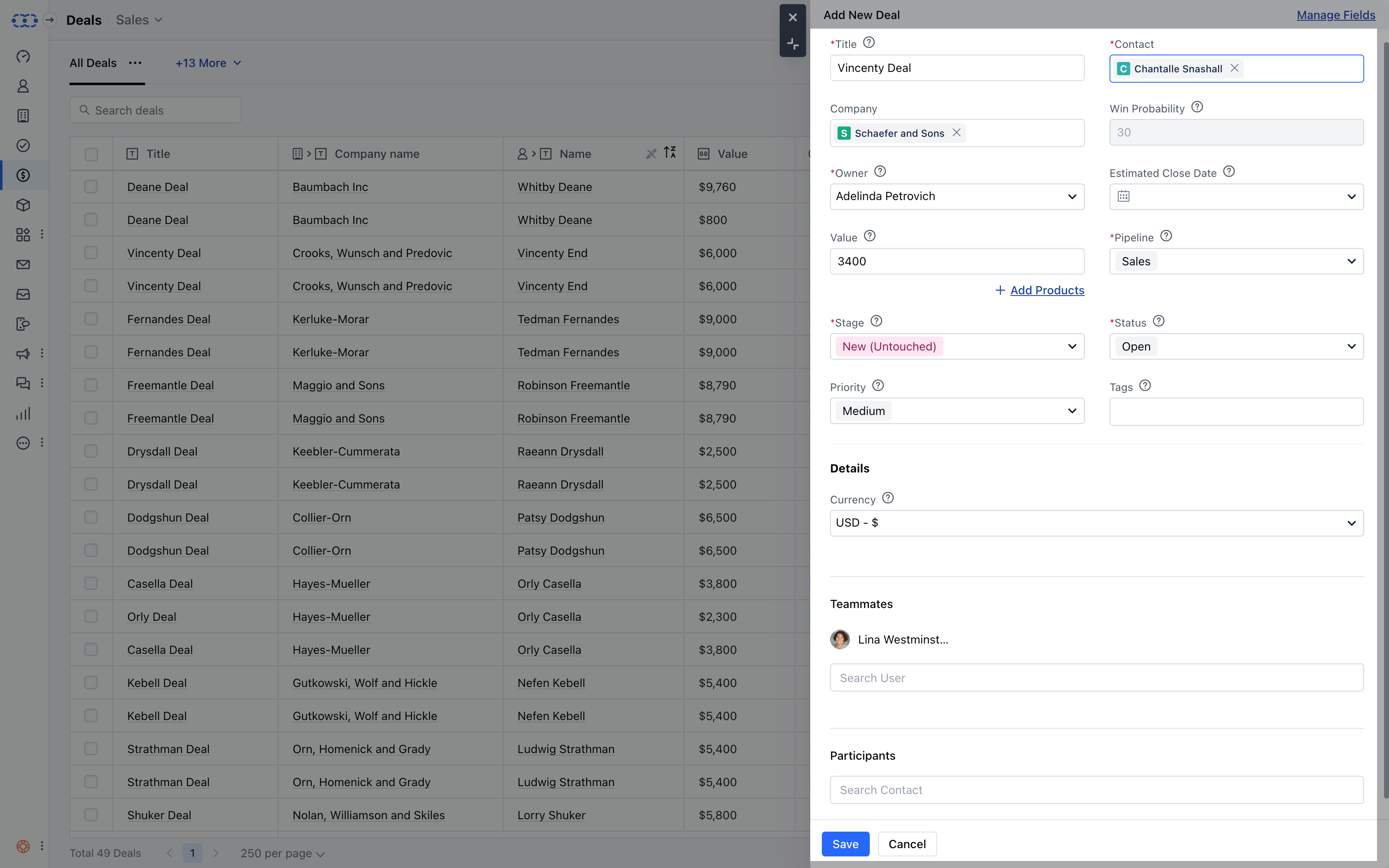Open calendar icon in Estimated Close Date
Viewport: 1389px width, 868px height.
[x=1123, y=196]
